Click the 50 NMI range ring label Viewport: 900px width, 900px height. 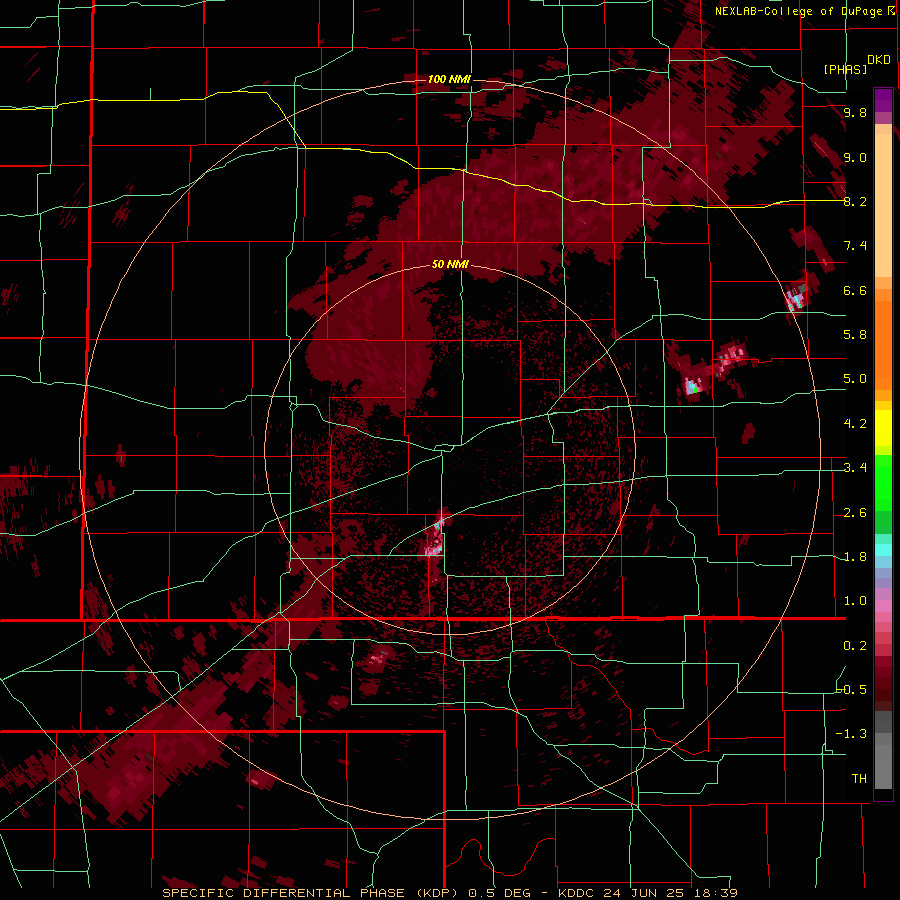450,264
